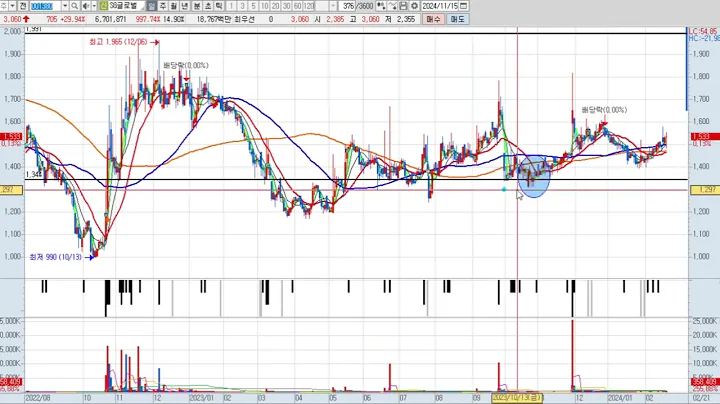
Task: Click the 최우선 label
Action: coord(244,19)
